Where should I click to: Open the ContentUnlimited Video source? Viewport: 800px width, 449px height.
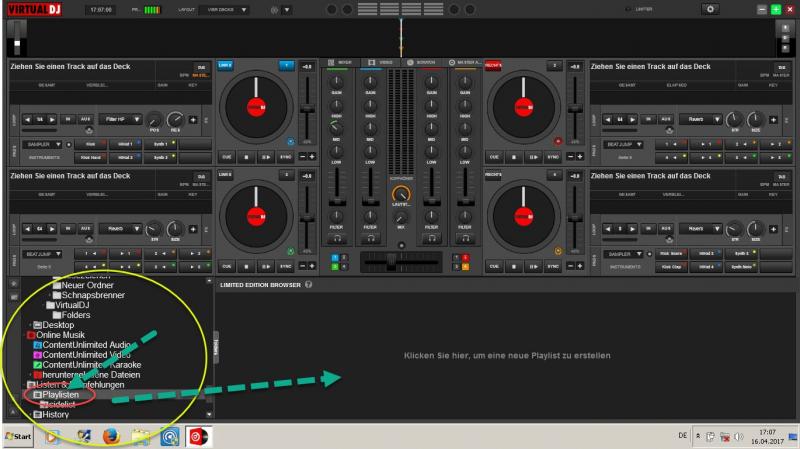click(x=82, y=355)
